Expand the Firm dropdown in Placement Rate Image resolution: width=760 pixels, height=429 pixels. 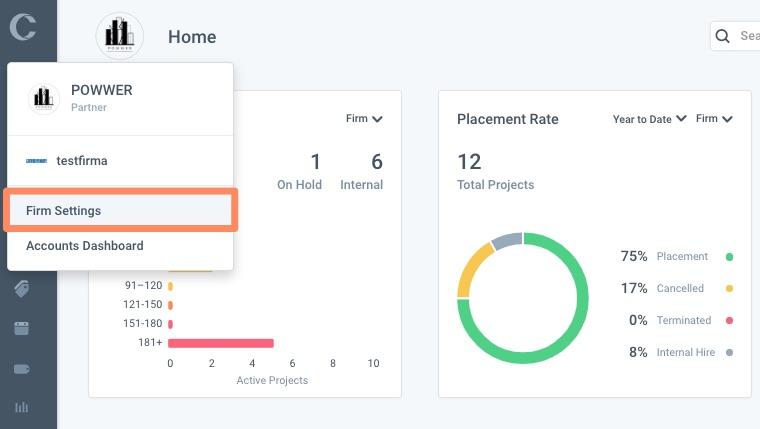click(x=714, y=119)
